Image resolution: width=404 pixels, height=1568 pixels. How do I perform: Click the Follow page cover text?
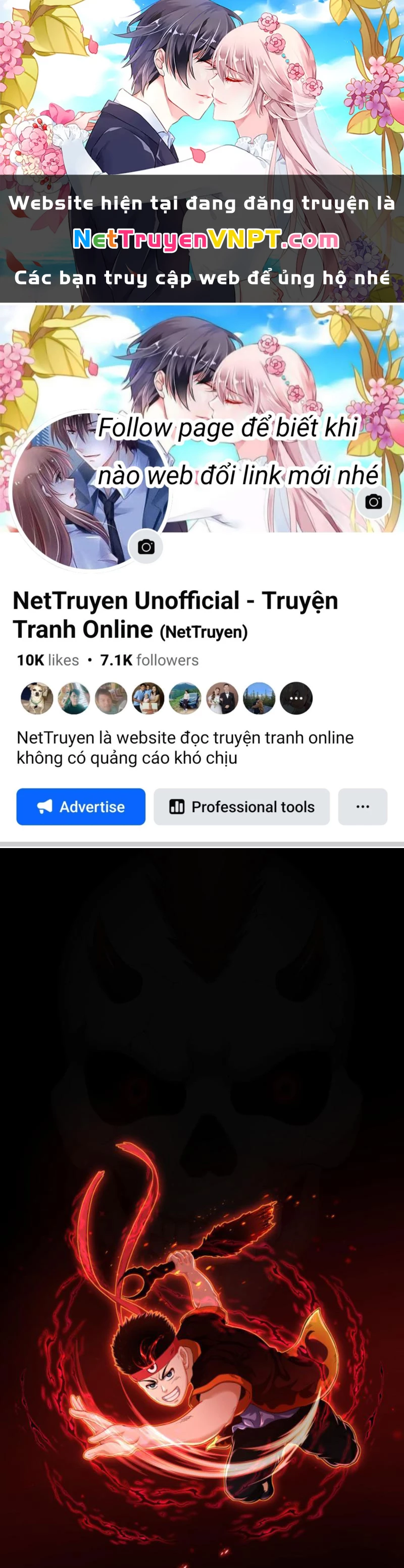[x=238, y=451]
